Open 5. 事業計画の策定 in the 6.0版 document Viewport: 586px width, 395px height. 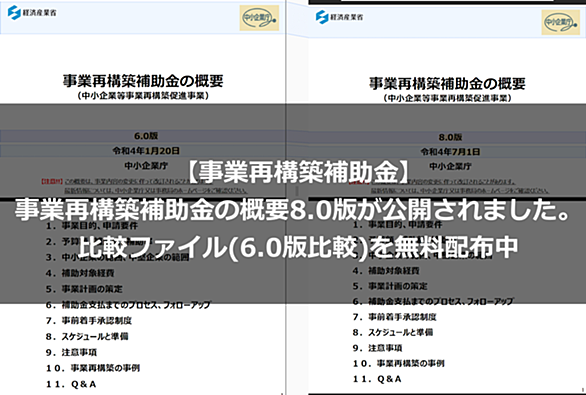pos(84,289)
